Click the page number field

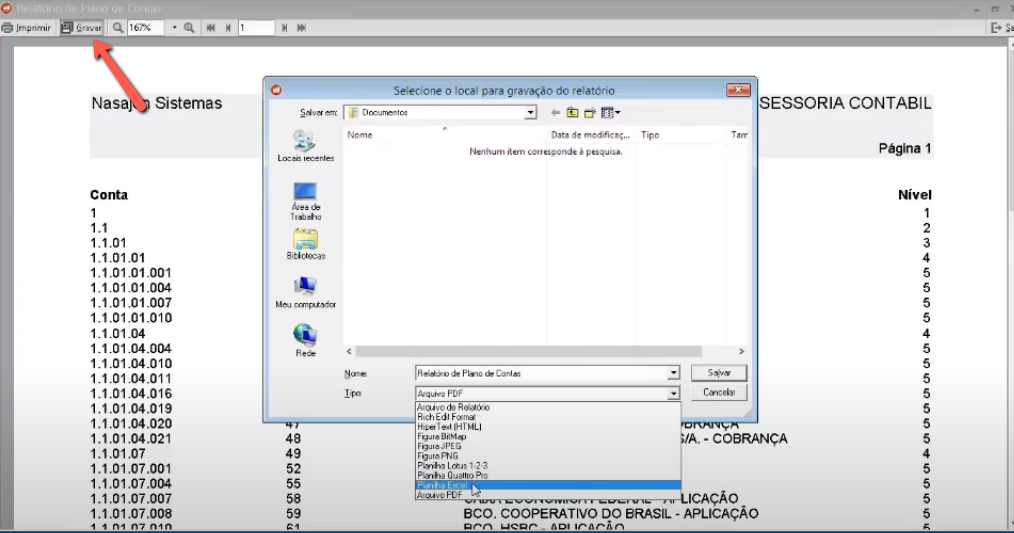coord(256,28)
